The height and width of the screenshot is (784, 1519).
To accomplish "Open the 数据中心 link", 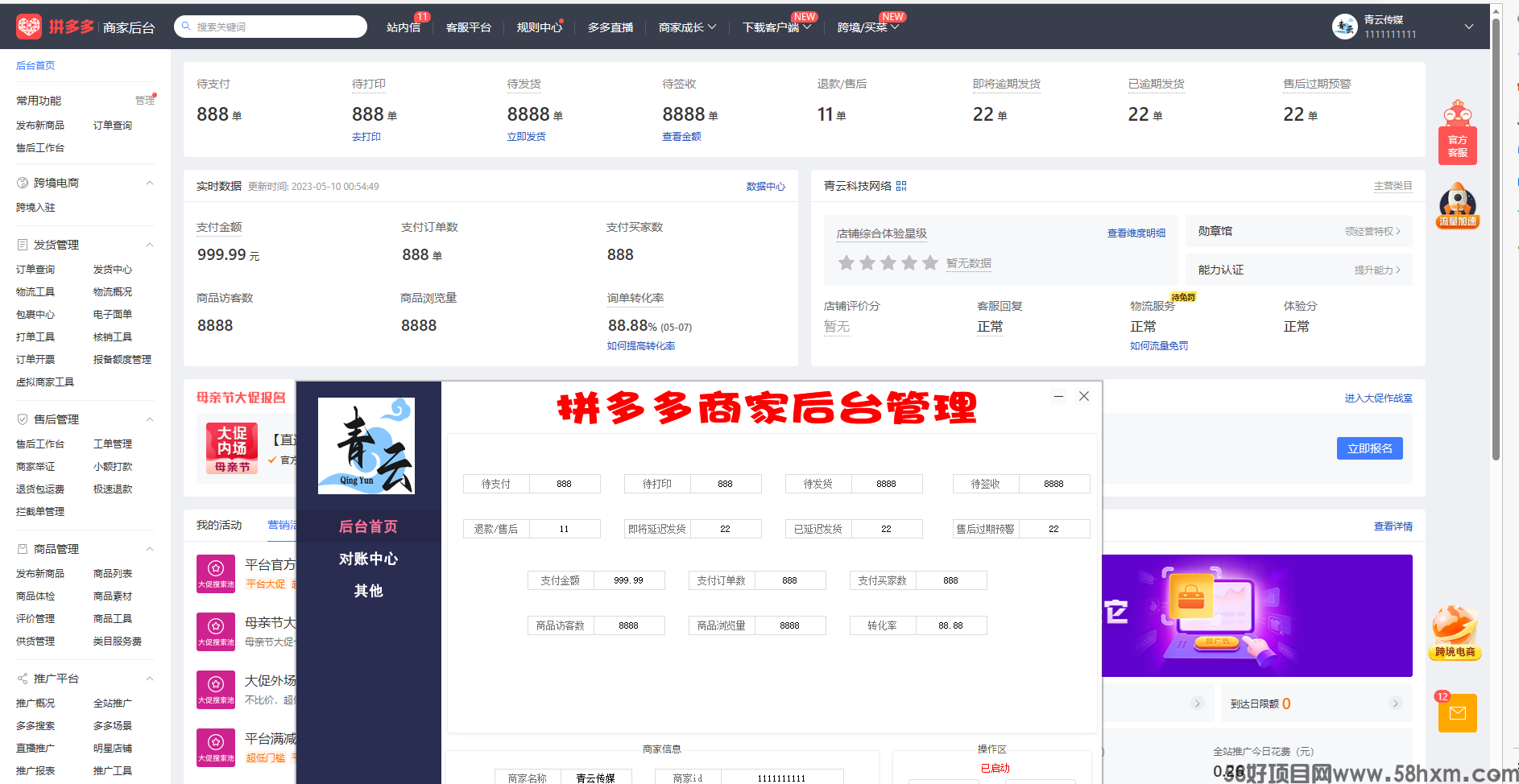I will (x=765, y=186).
